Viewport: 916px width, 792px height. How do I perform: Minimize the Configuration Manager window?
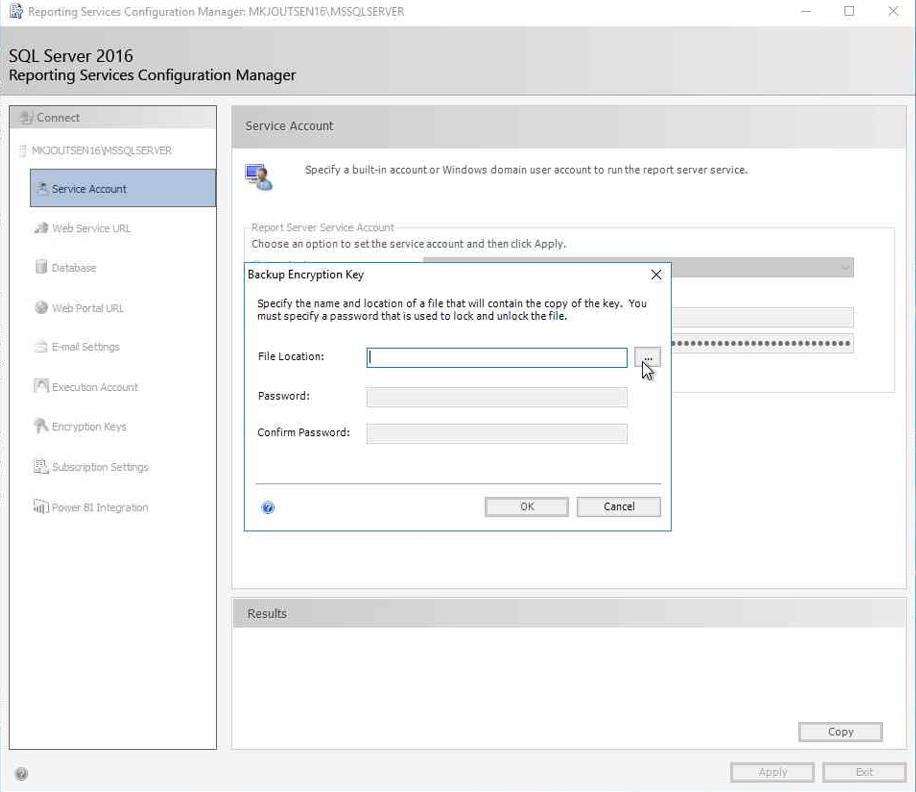point(806,11)
